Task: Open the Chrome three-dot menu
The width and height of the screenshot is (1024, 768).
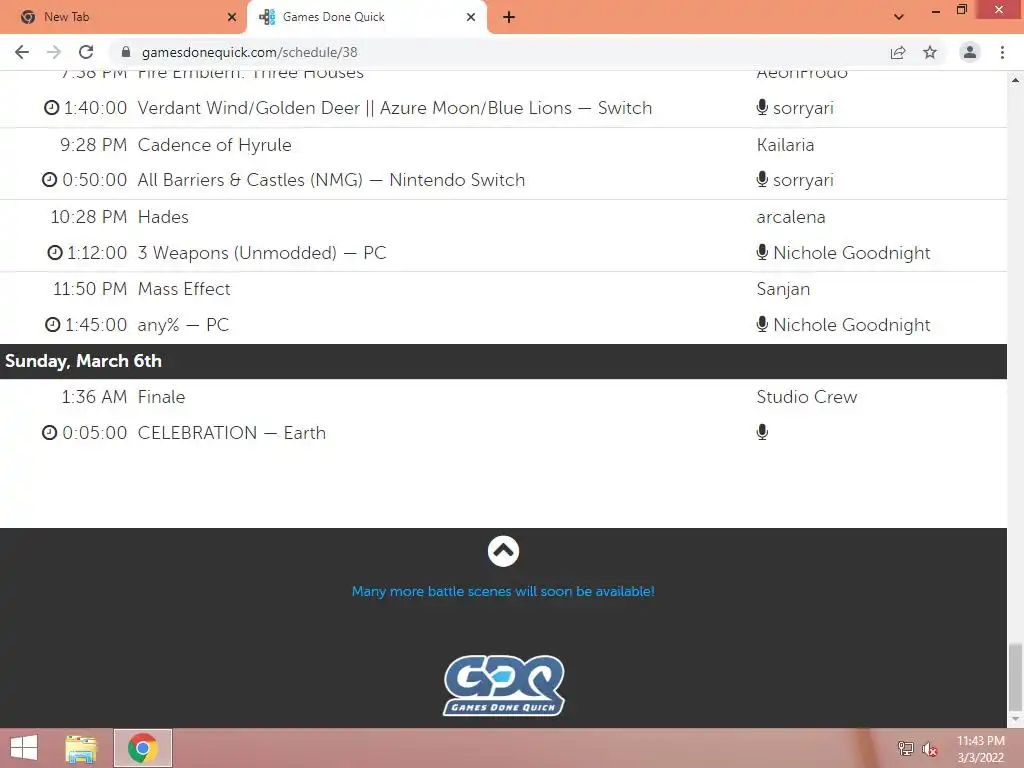Action: point(1002,52)
